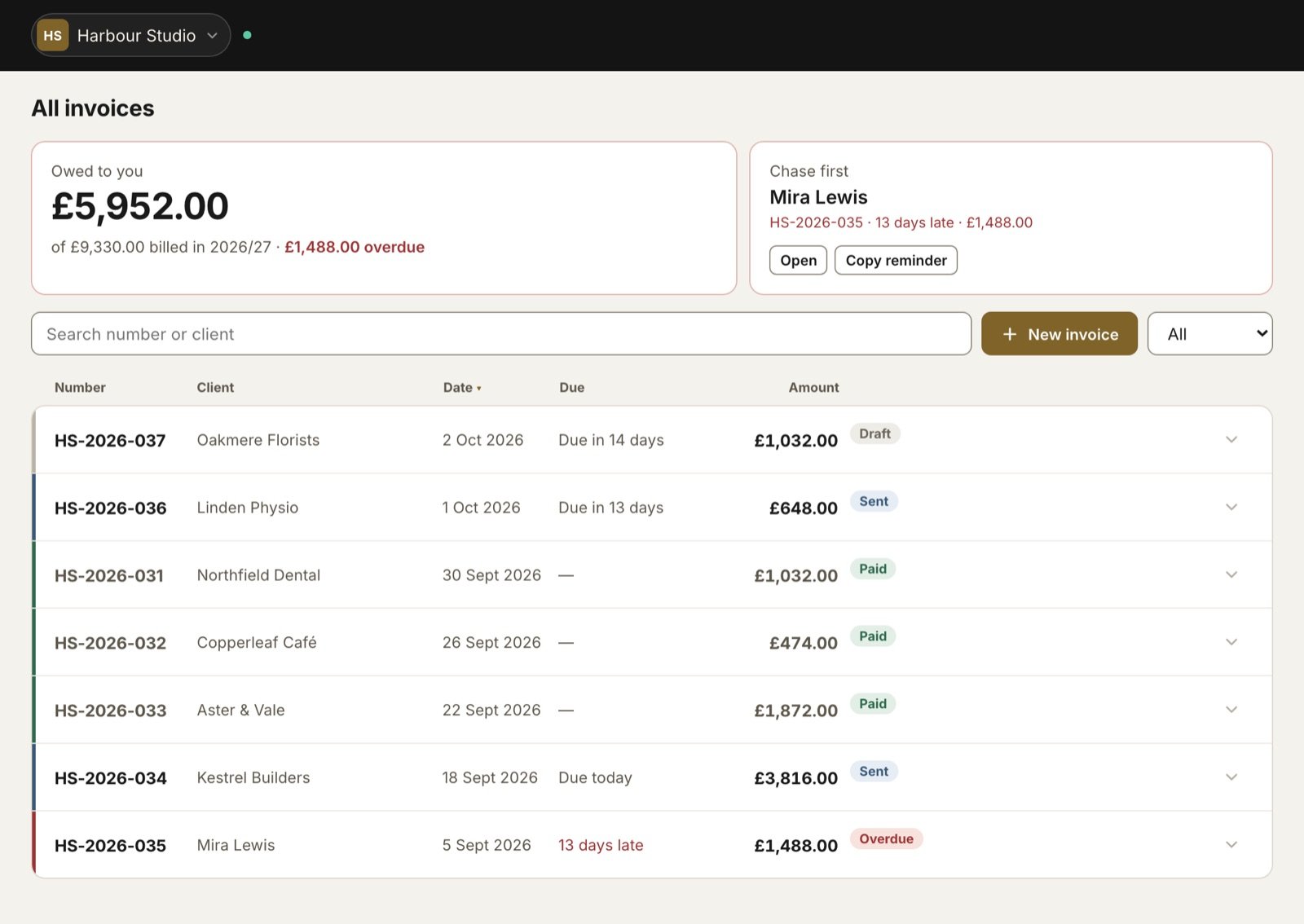Click the Sent badge on Linden Physio
The height and width of the screenshot is (924, 1304).
coord(874,501)
